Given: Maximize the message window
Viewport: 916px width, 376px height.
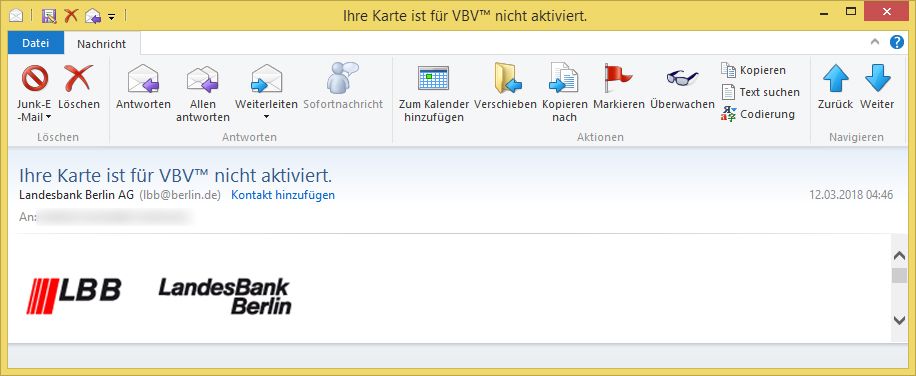Looking at the screenshot, I should pos(851,12).
